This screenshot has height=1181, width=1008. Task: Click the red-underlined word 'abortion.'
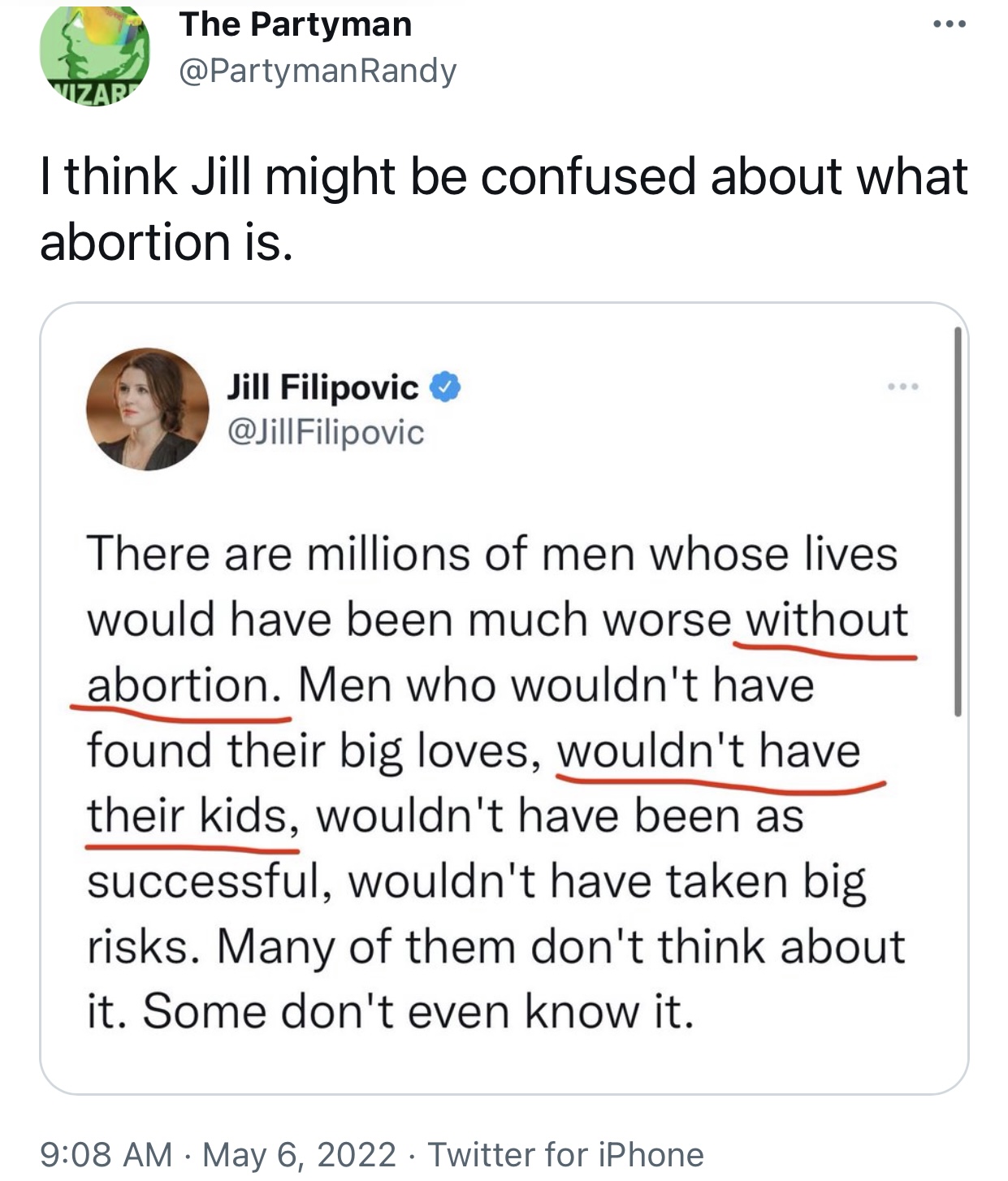click(x=179, y=686)
